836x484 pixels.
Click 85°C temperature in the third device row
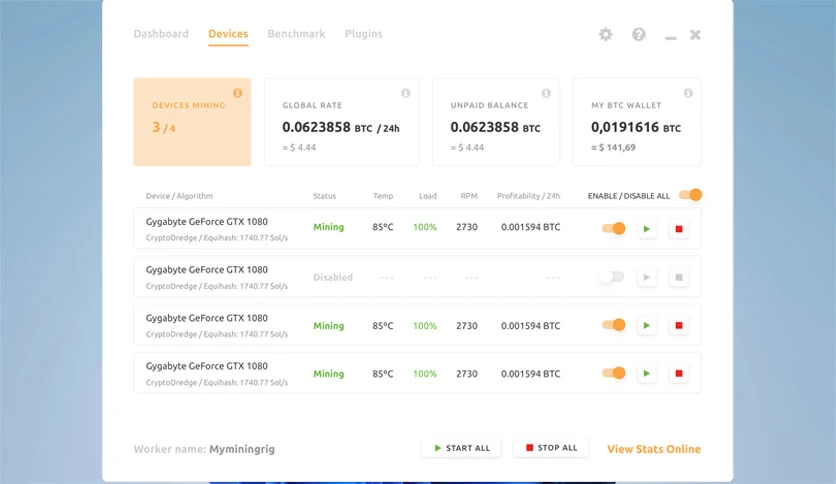coord(383,326)
